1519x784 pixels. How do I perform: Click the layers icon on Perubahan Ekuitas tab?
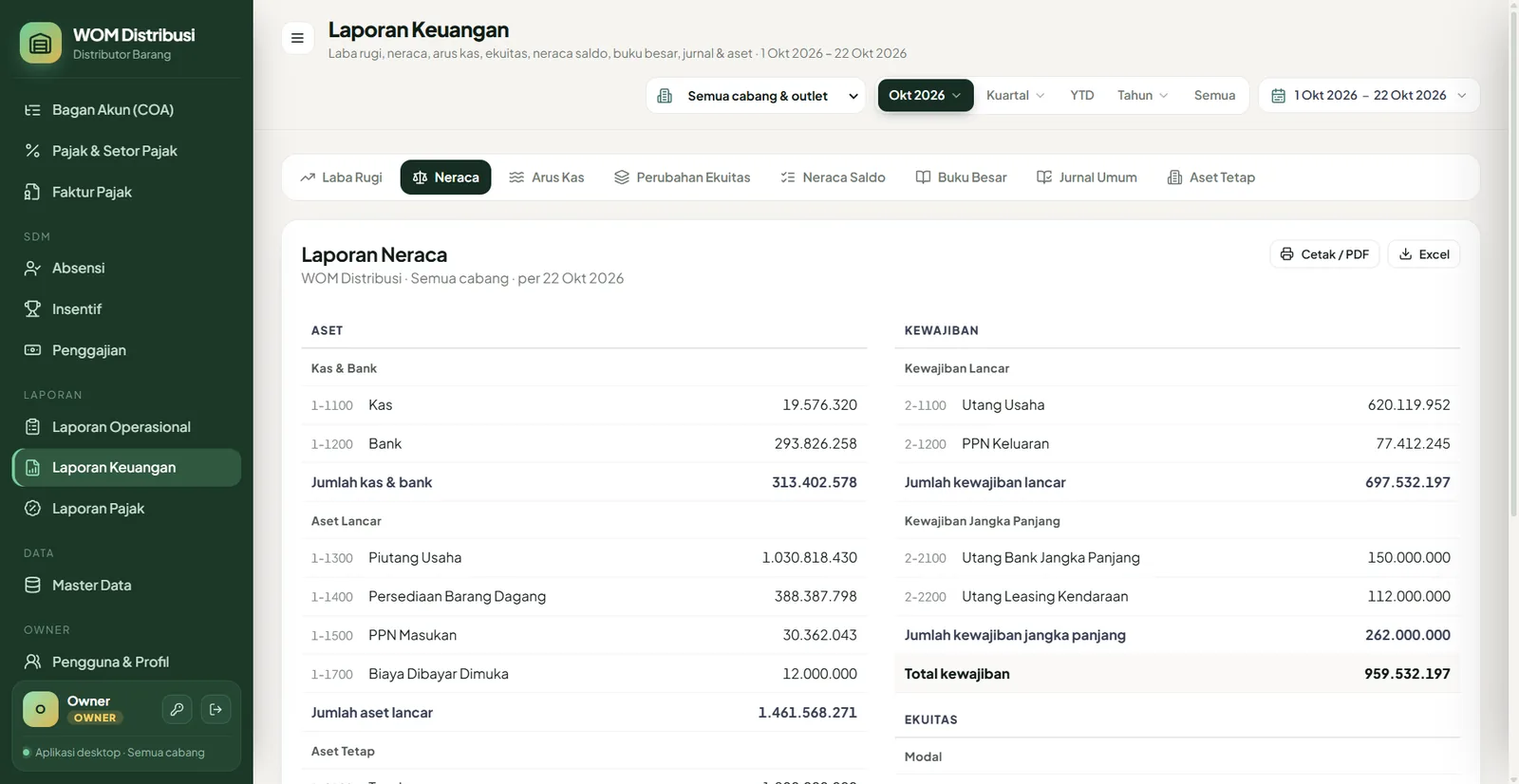pyautogui.click(x=622, y=177)
